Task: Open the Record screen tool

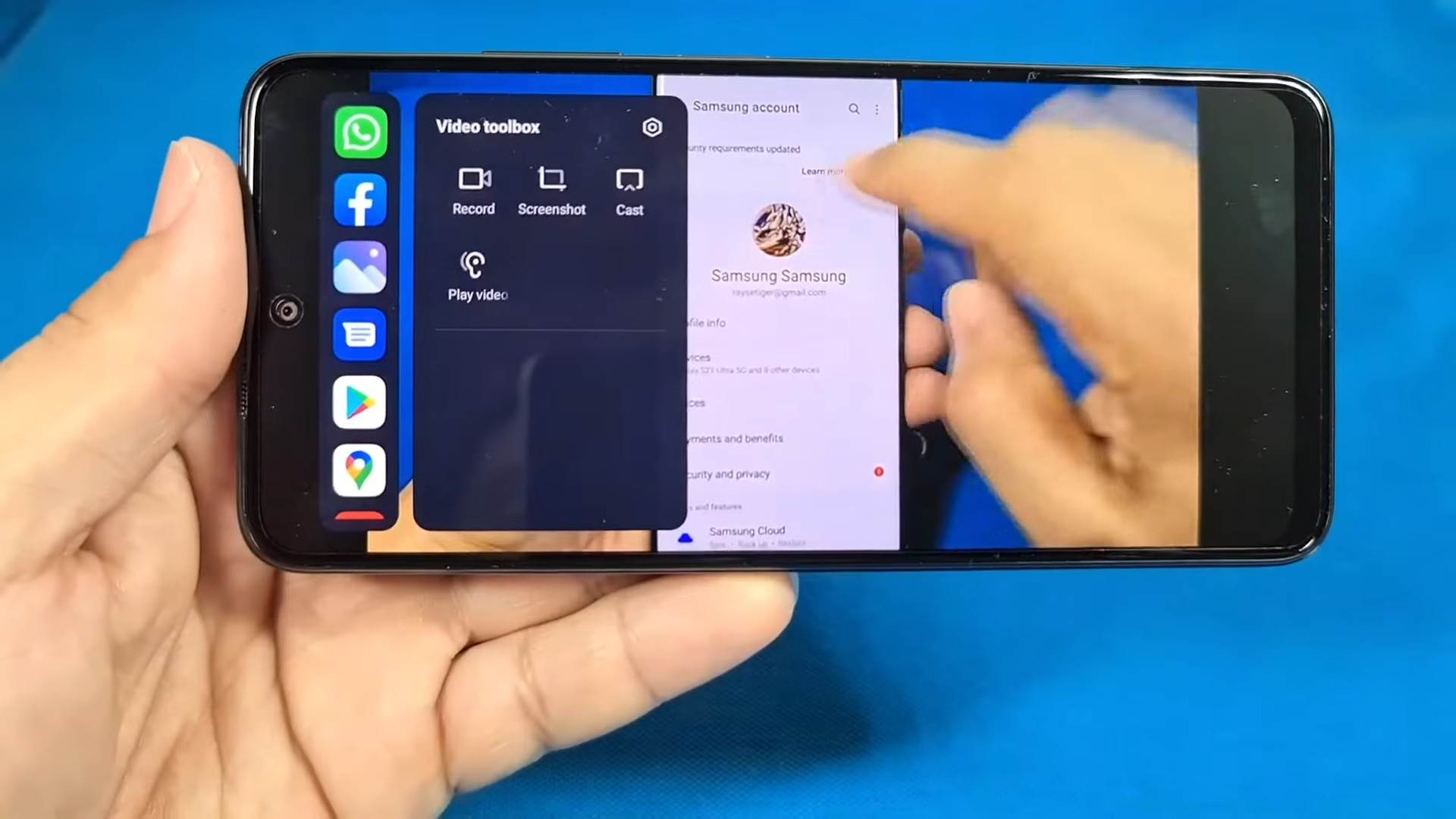Action: 473,189
